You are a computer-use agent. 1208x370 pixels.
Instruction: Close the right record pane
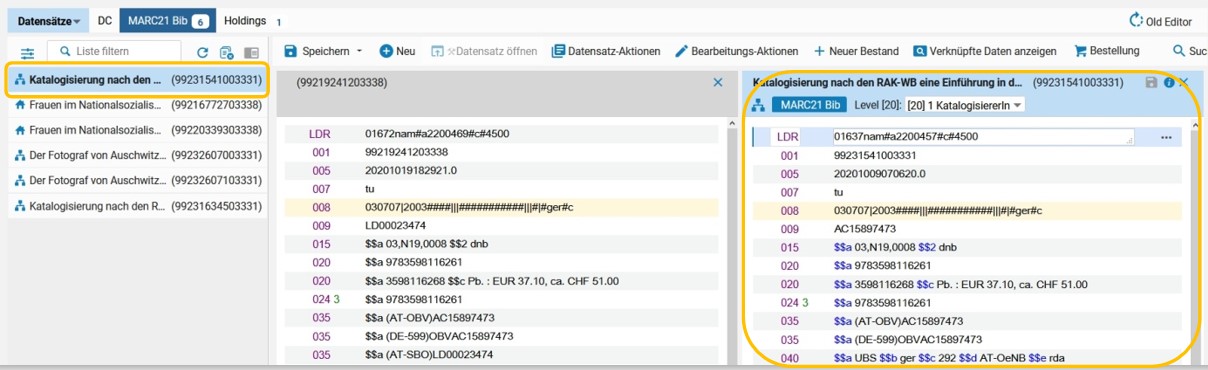click(x=1184, y=82)
